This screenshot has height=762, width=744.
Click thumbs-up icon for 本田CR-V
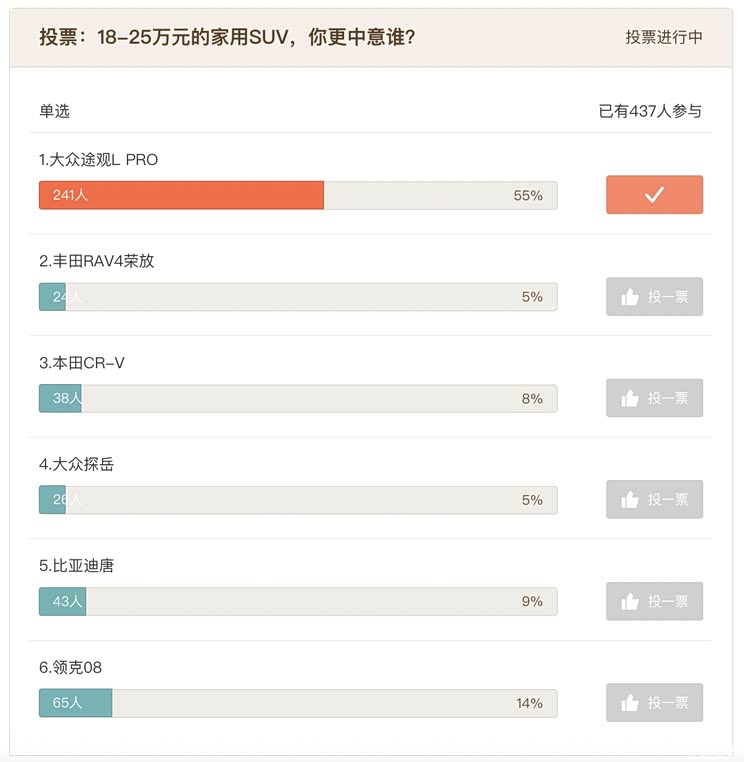[x=630, y=398]
